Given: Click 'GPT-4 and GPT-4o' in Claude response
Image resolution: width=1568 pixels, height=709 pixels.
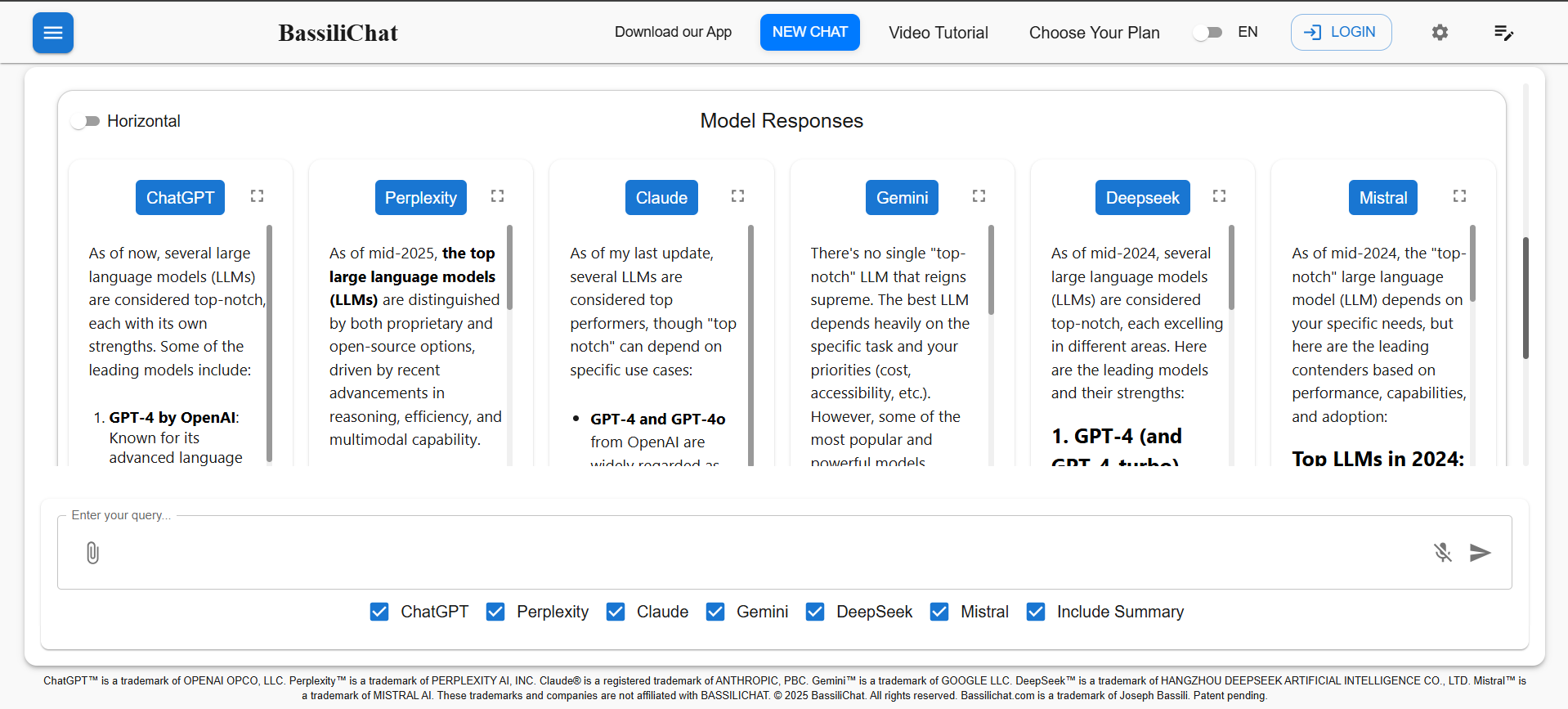Looking at the screenshot, I should coord(658,419).
